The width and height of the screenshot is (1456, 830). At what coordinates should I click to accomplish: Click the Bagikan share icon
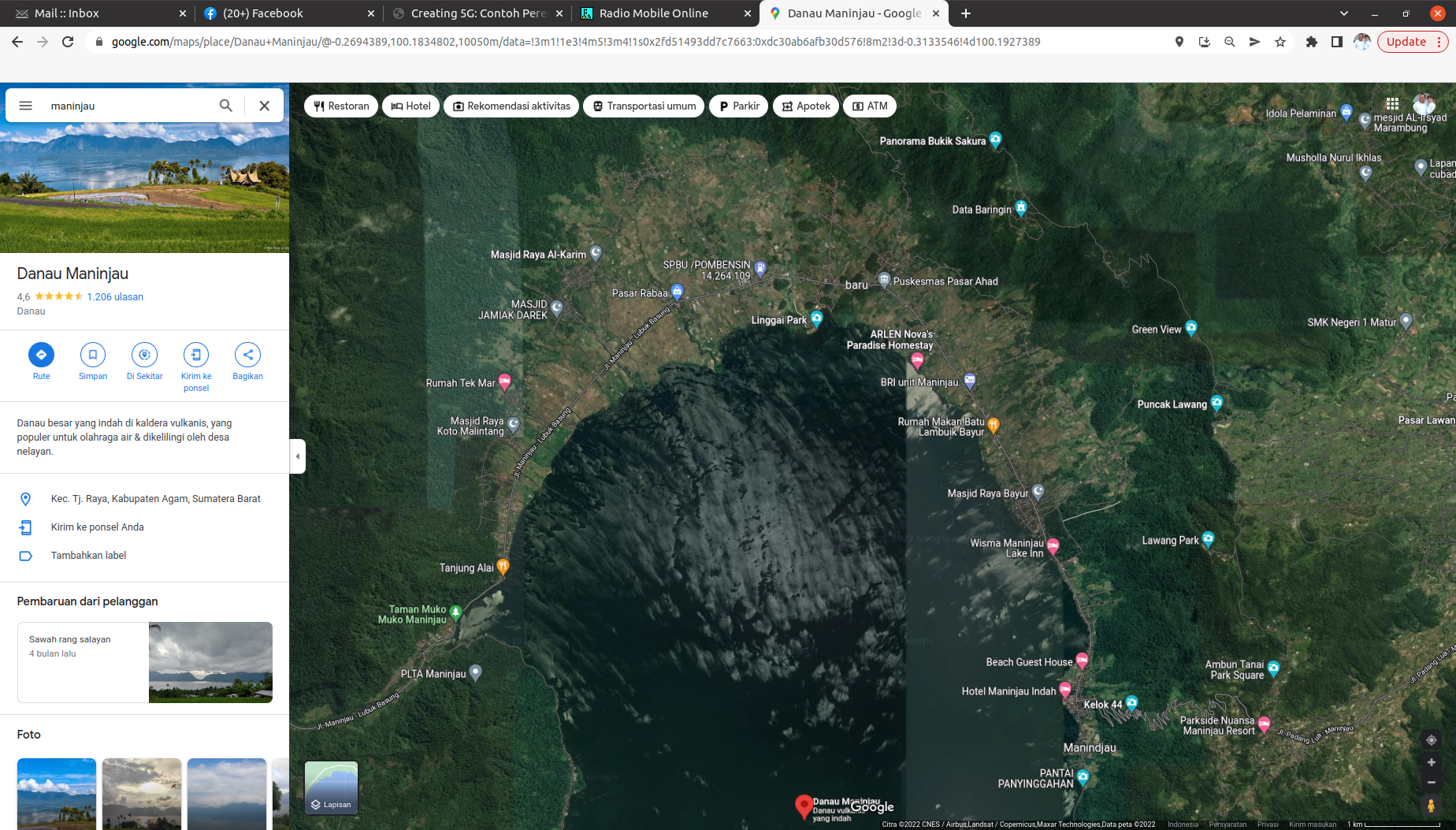coord(247,355)
